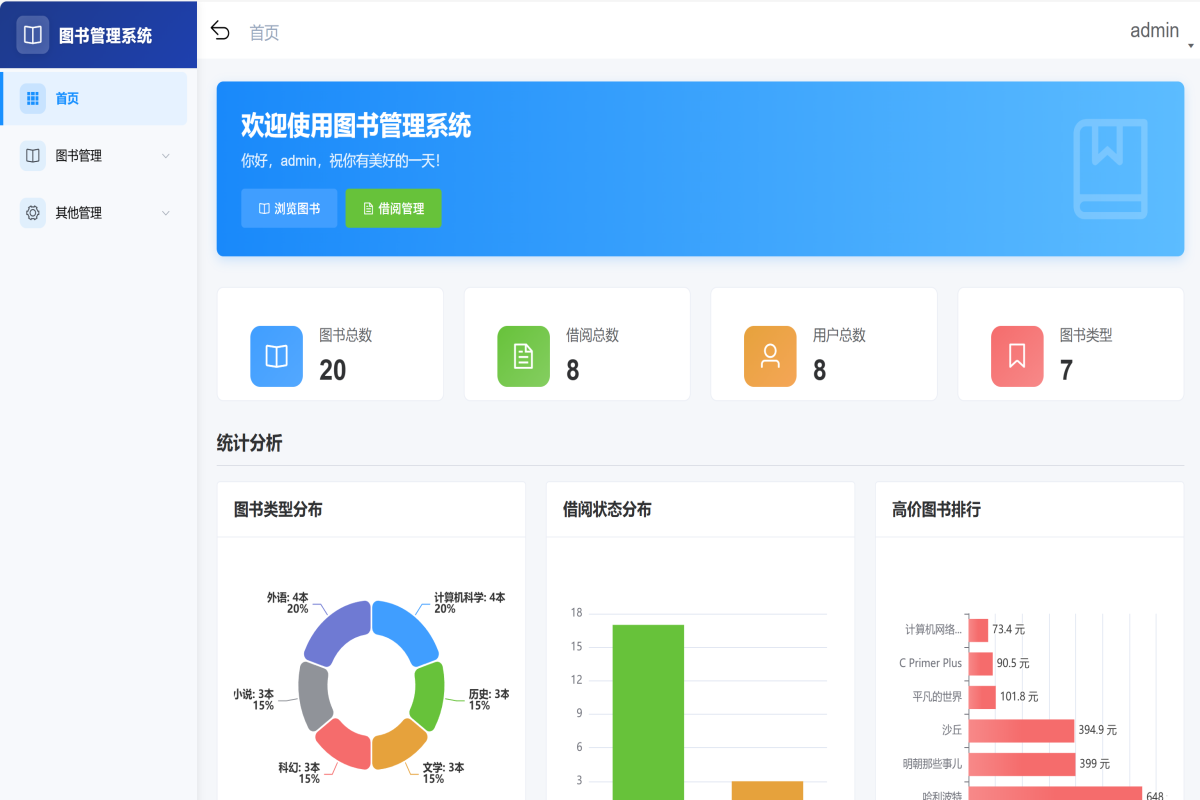The image size is (1200, 800).
Task: Click the book icon next to 图书管理
Action: tap(30, 155)
